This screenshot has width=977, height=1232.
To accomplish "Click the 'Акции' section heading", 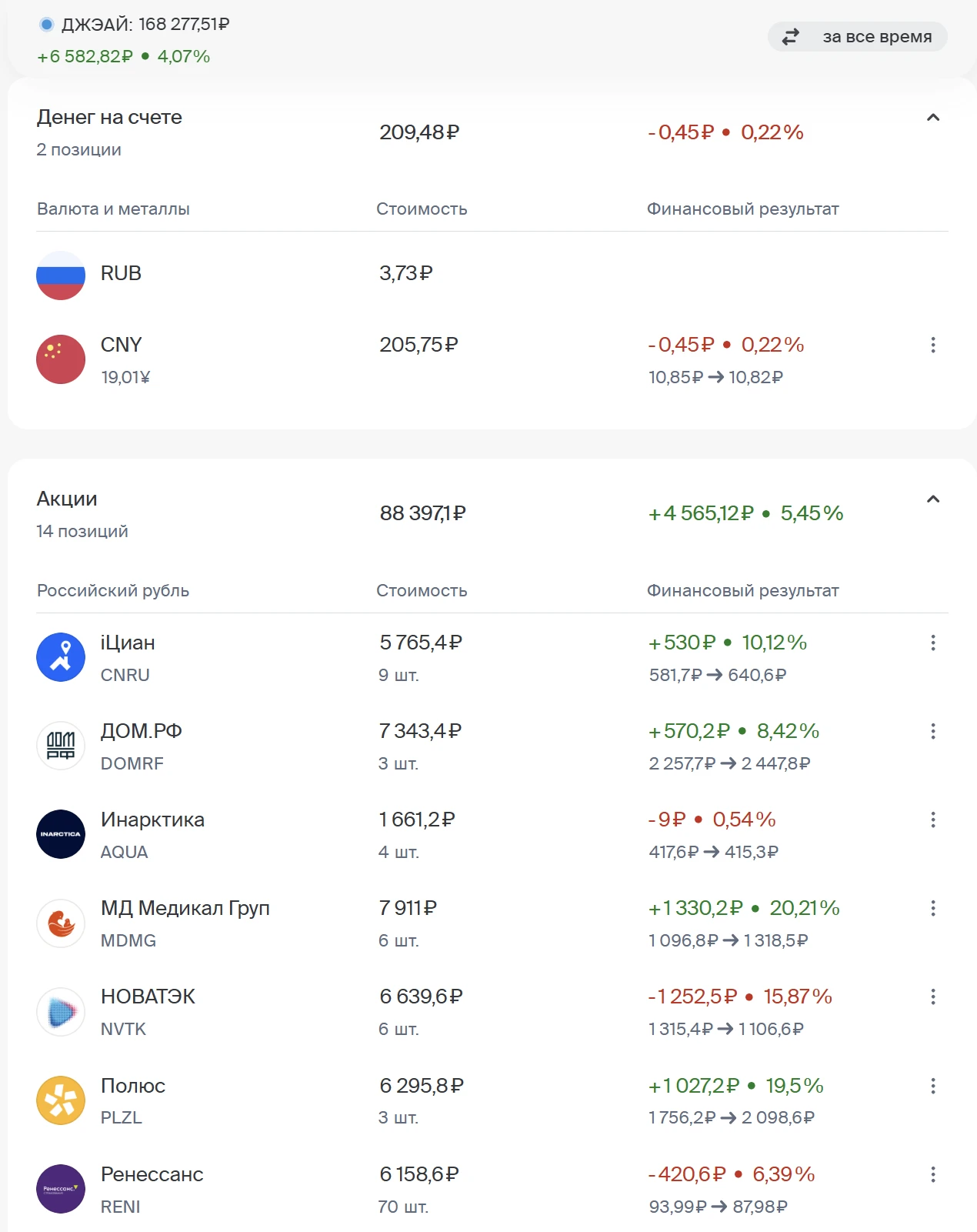I will tap(67, 499).
